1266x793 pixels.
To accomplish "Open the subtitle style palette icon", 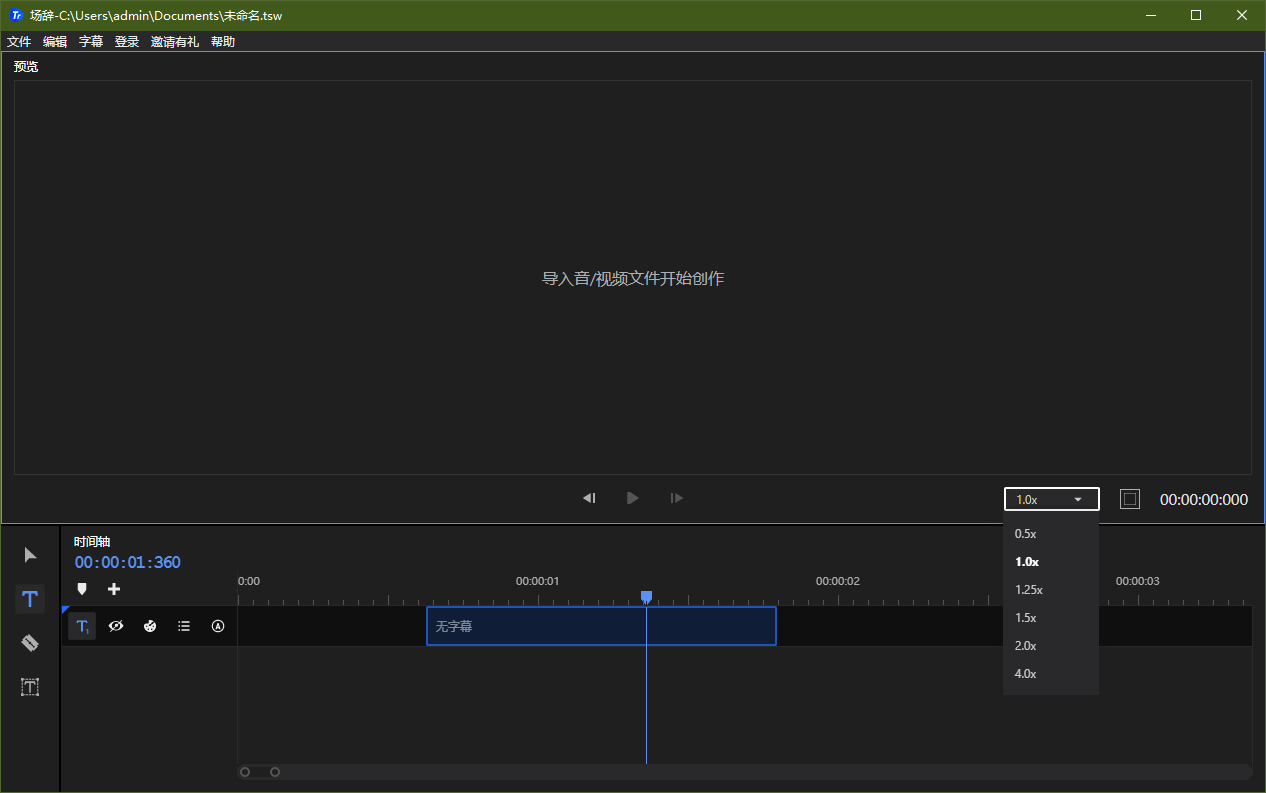I will tap(149, 626).
